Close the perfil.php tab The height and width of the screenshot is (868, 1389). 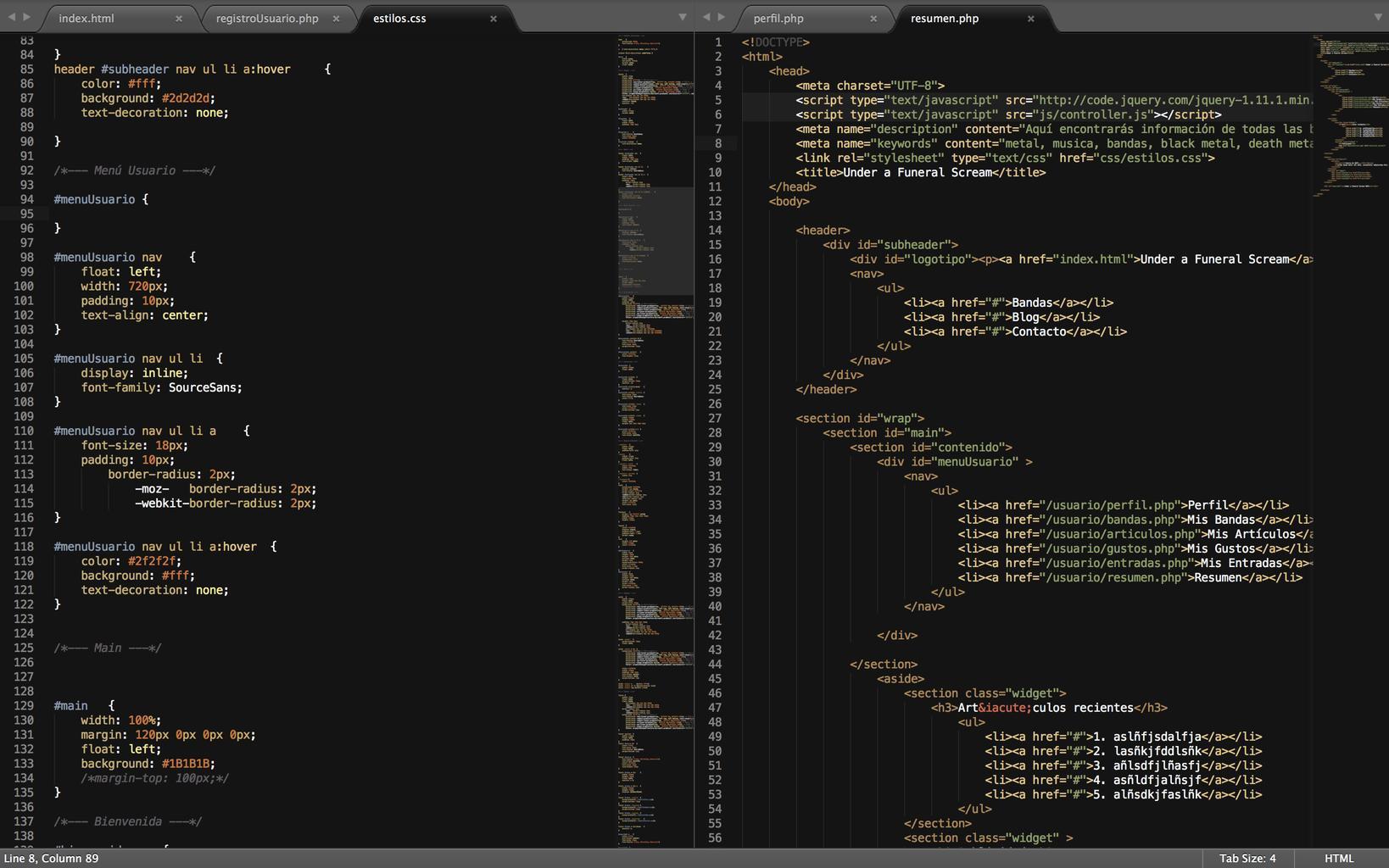873,19
